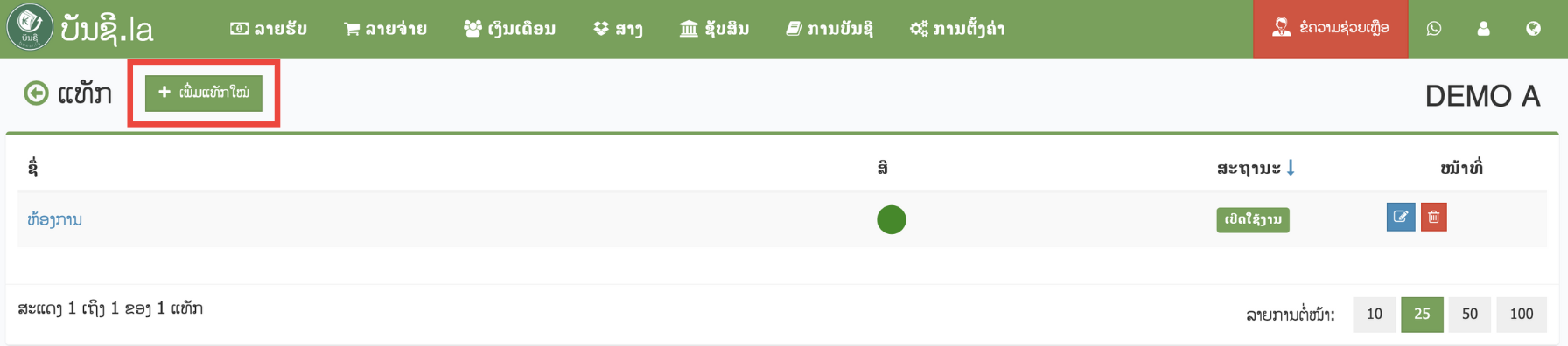This screenshot has width=1568, height=346.
Task: Select 50 items per page
Action: (1470, 315)
